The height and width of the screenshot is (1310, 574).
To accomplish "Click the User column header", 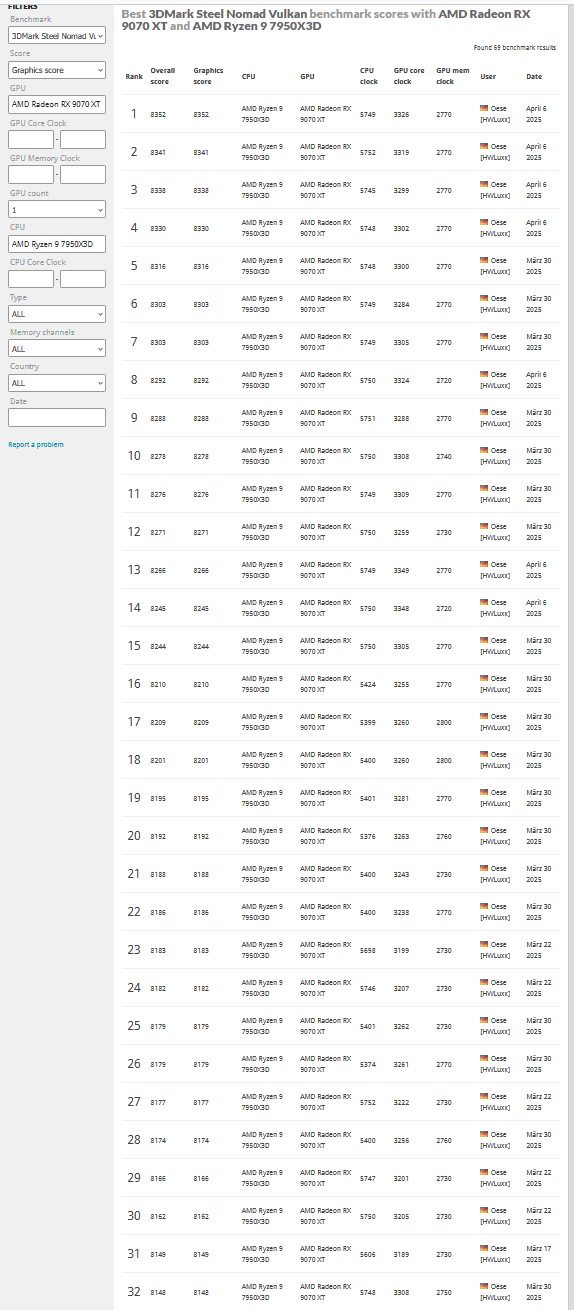I will coord(488,76).
